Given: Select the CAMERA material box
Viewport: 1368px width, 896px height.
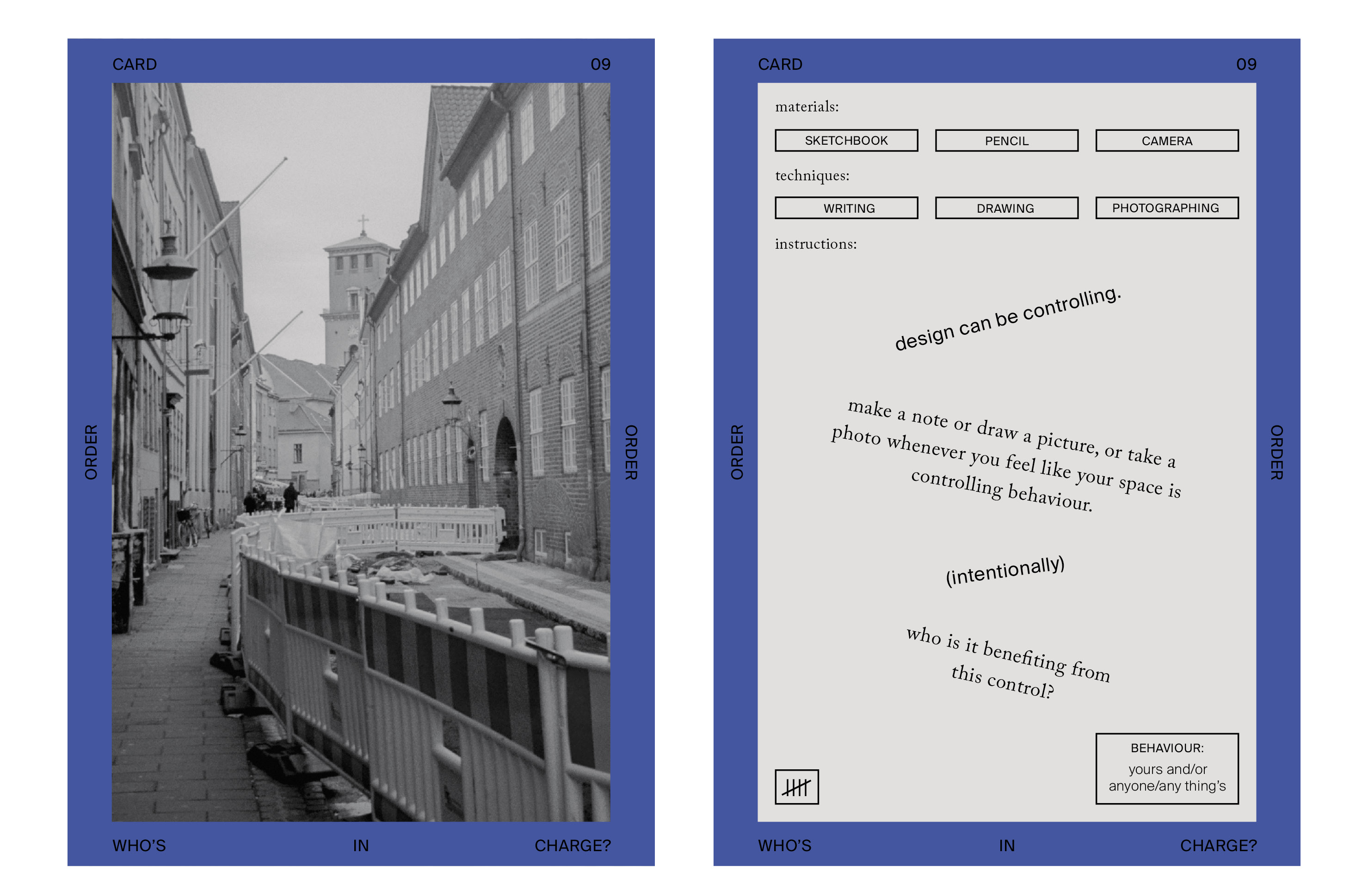Looking at the screenshot, I should (1166, 140).
